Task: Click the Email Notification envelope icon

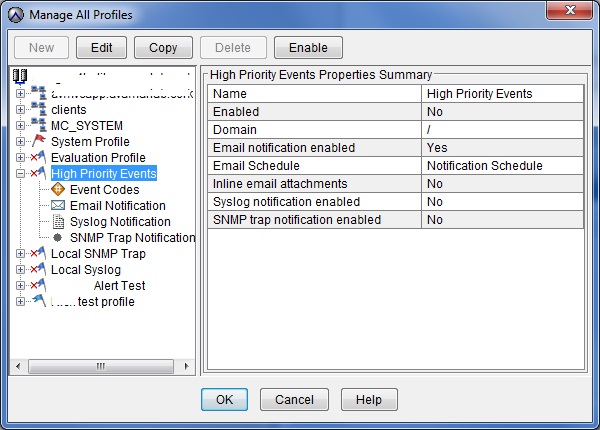Action: 58,205
